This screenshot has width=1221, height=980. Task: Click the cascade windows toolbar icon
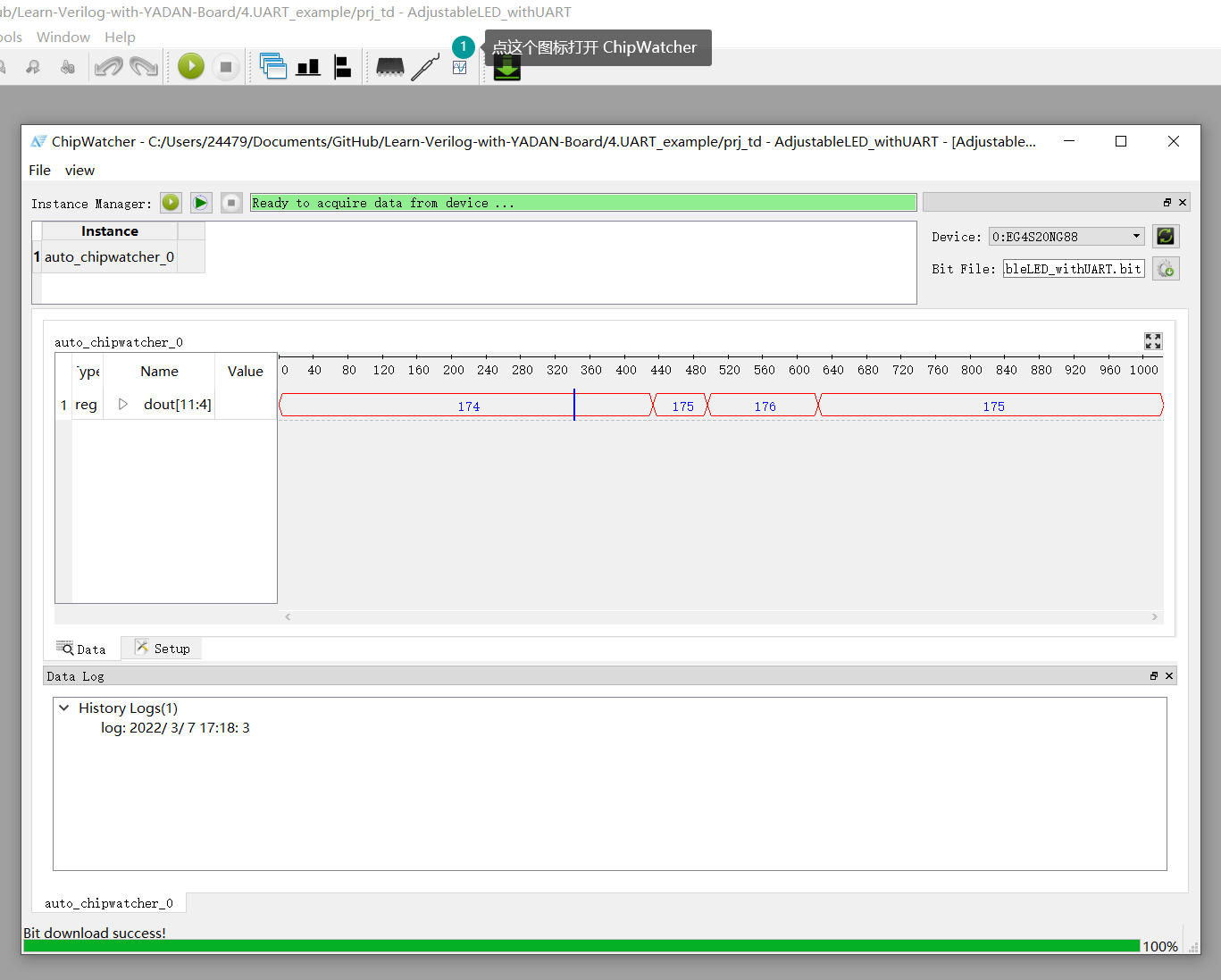click(x=272, y=67)
